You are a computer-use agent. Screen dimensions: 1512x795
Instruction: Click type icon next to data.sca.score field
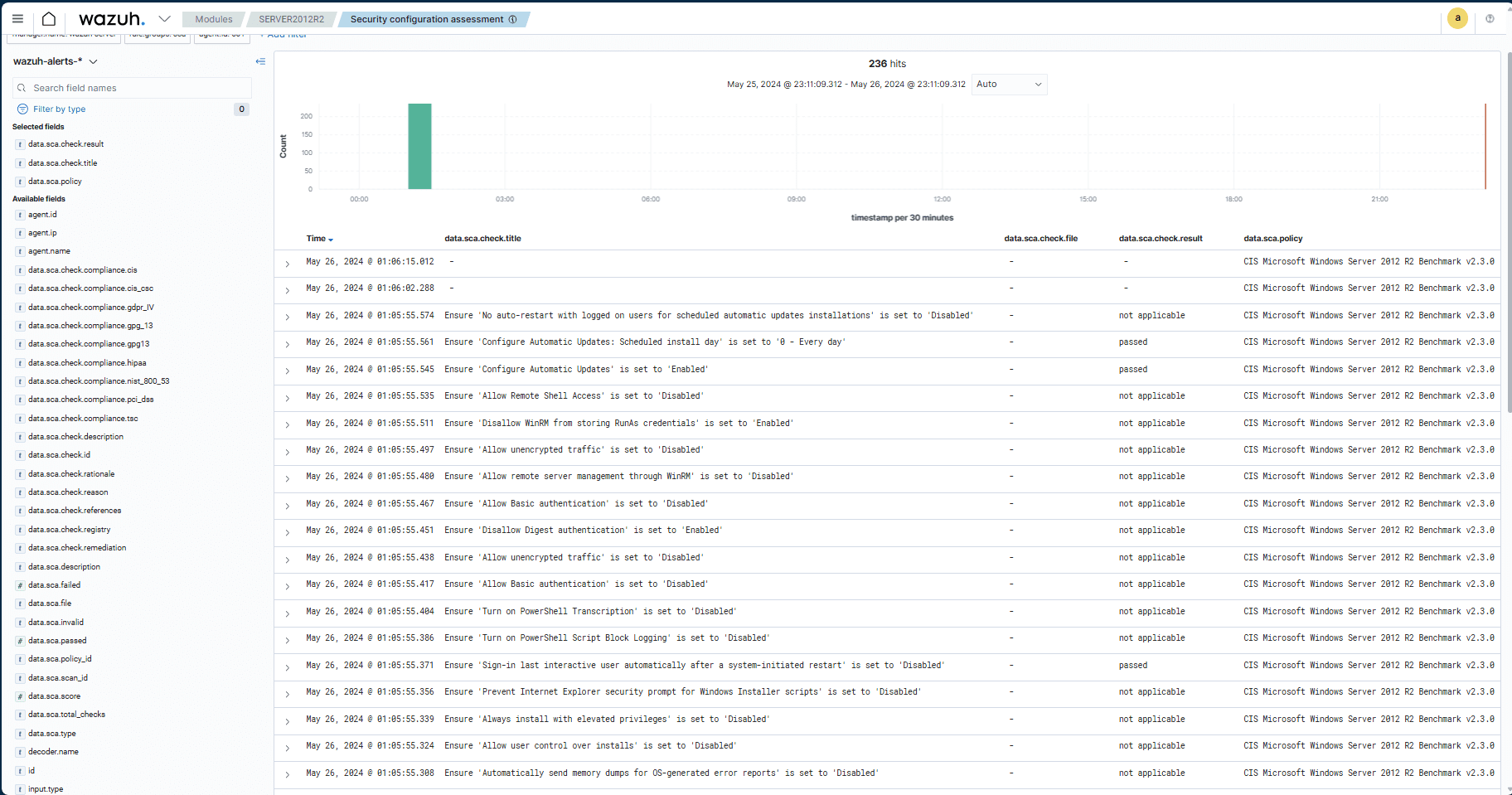[x=20, y=696]
